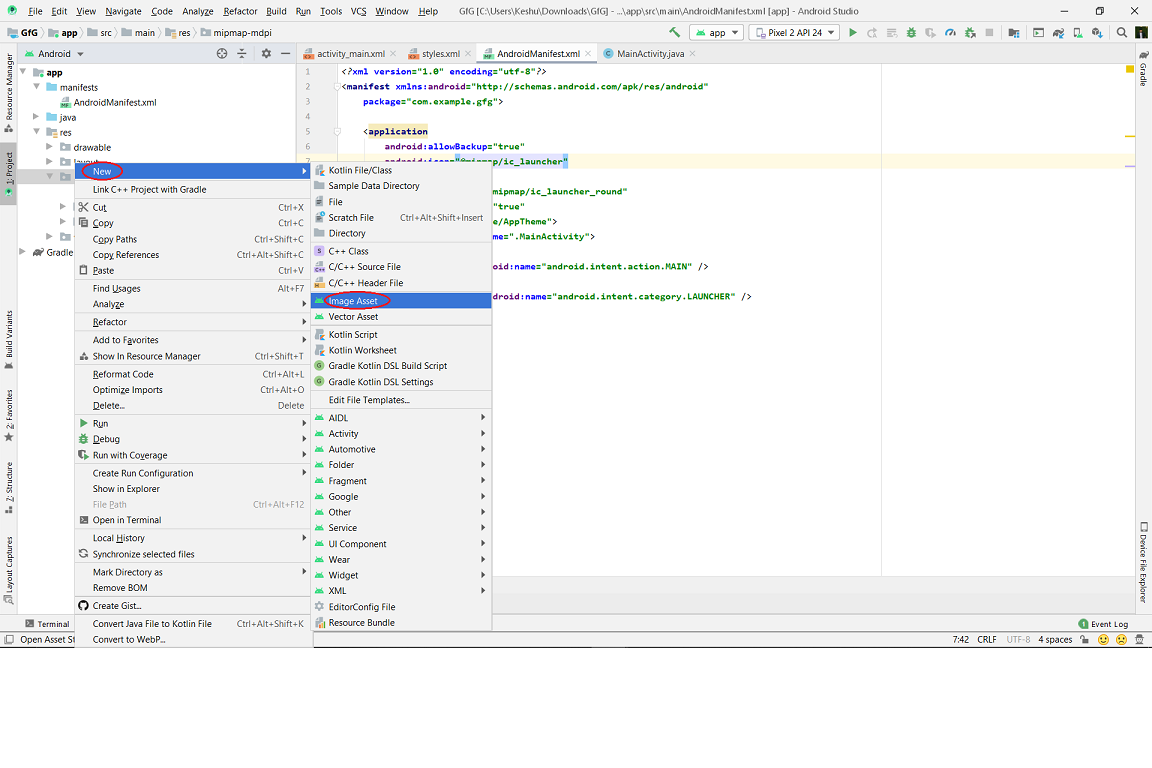Click Edit File Templates... entry
1152x768 pixels.
369,400
